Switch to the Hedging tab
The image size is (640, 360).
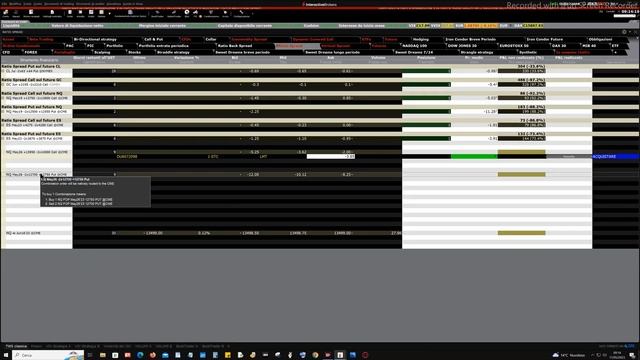[420, 40]
